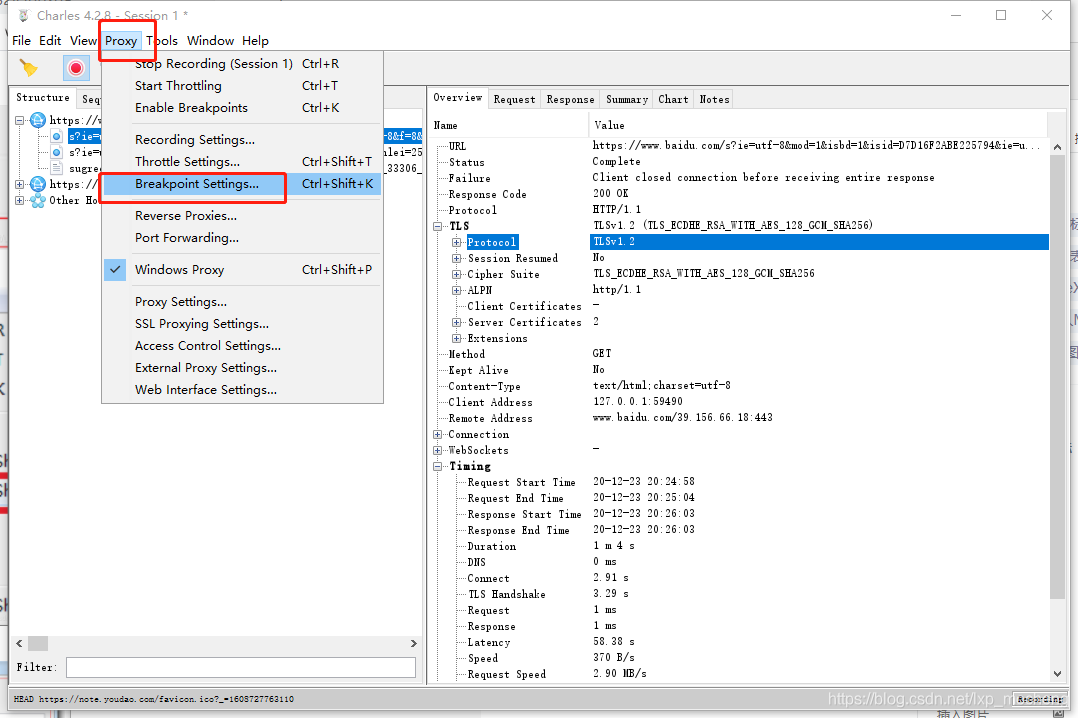This screenshot has height=718, width=1078.
Task: Toggle the Windows Proxy checkmark
Action: [x=116, y=270]
